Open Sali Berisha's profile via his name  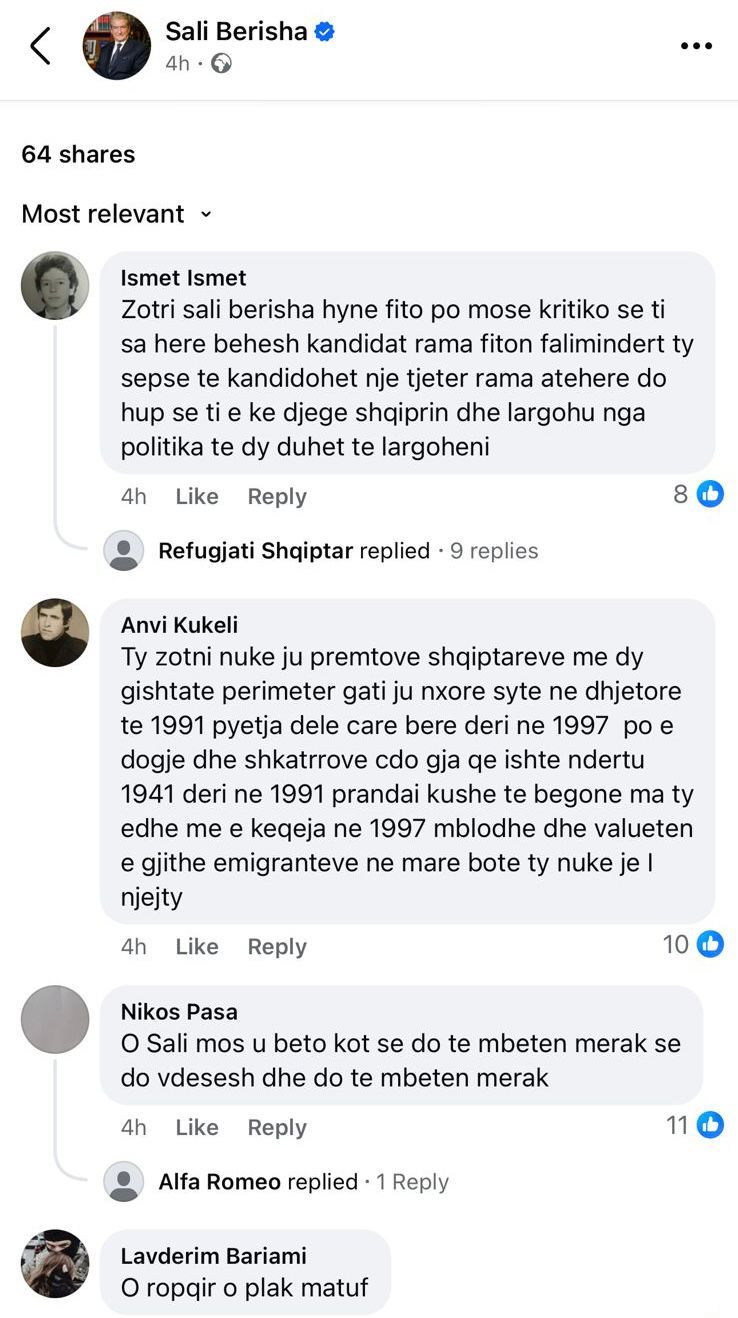pyautogui.click(x=240, y=30)
